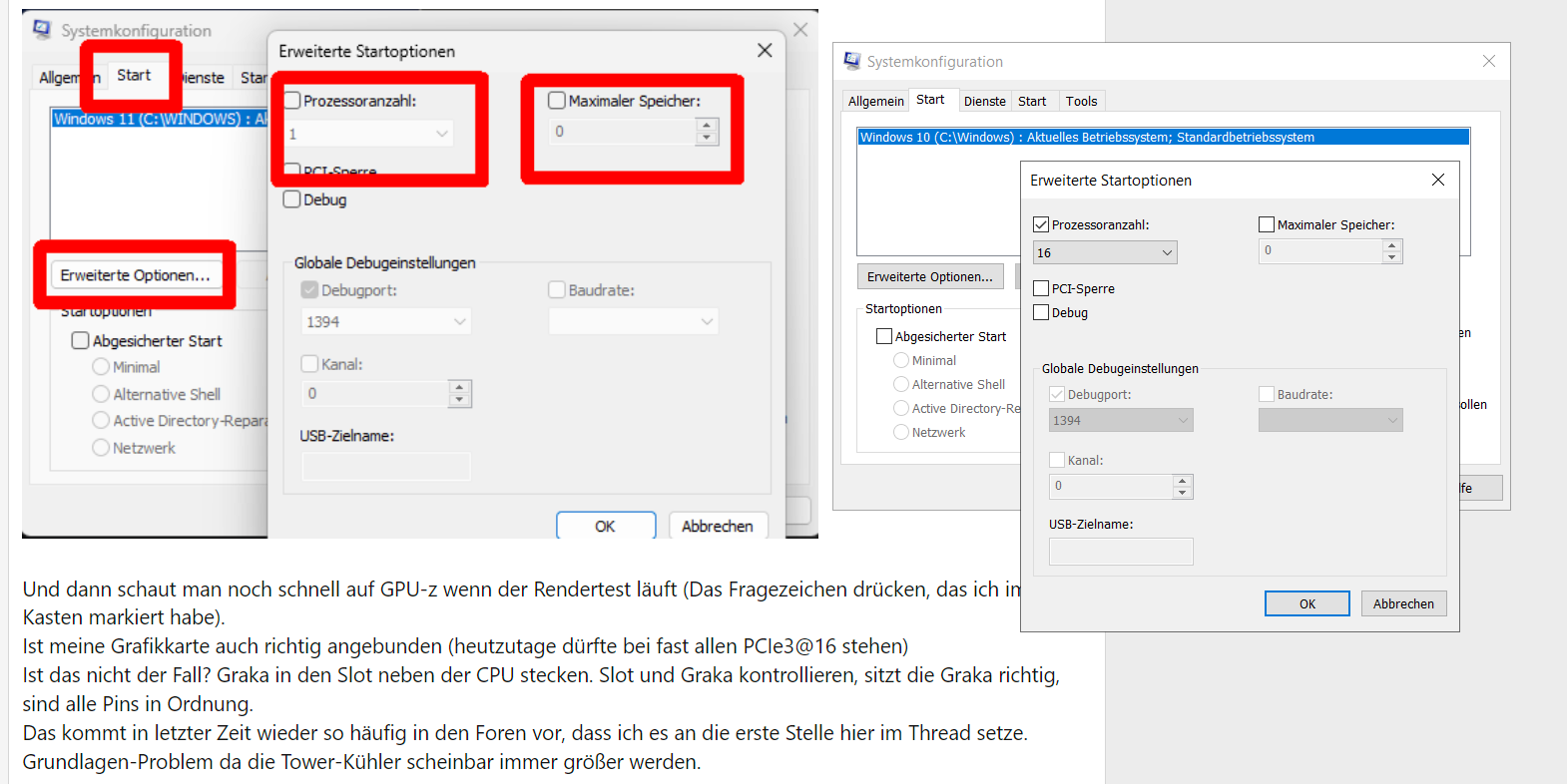Screen dimensions: 1567x784
Task: Toggle Kanal checkbox in Windows 11 dialog
Action: point(309,364)
